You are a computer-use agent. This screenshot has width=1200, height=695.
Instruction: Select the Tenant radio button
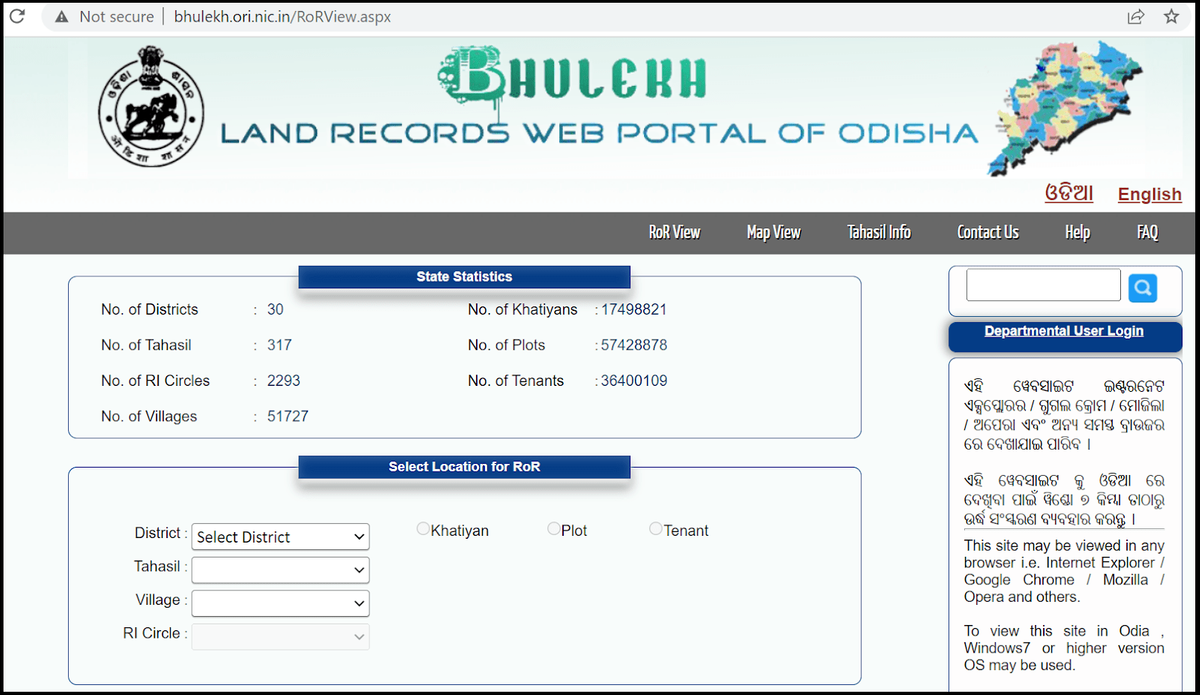(x=655, y=528)
